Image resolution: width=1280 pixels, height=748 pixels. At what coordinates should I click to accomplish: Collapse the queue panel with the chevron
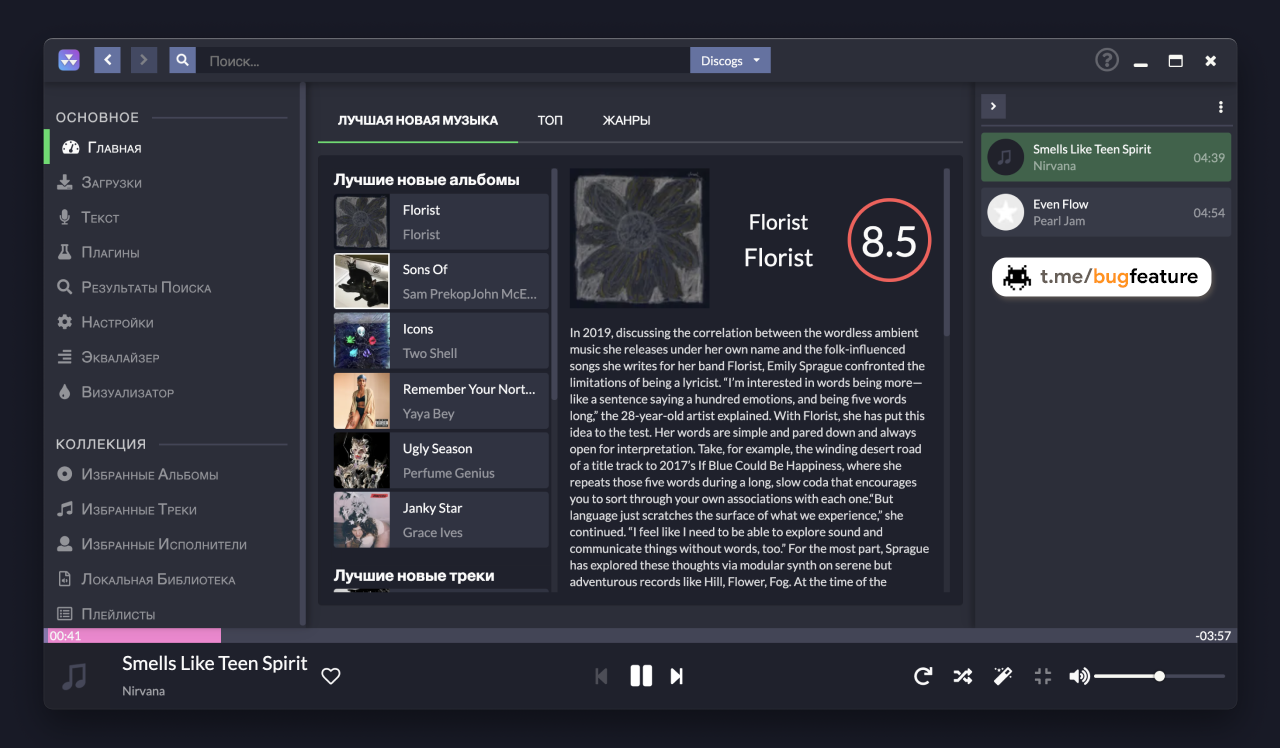pos(993,106)
